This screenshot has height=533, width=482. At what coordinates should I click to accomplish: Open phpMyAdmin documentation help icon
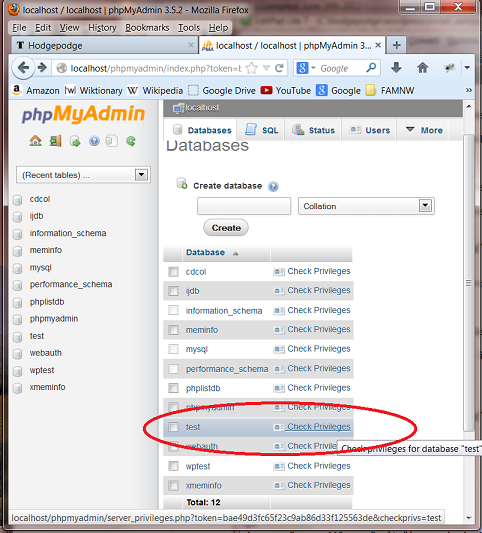pos(94,141)
